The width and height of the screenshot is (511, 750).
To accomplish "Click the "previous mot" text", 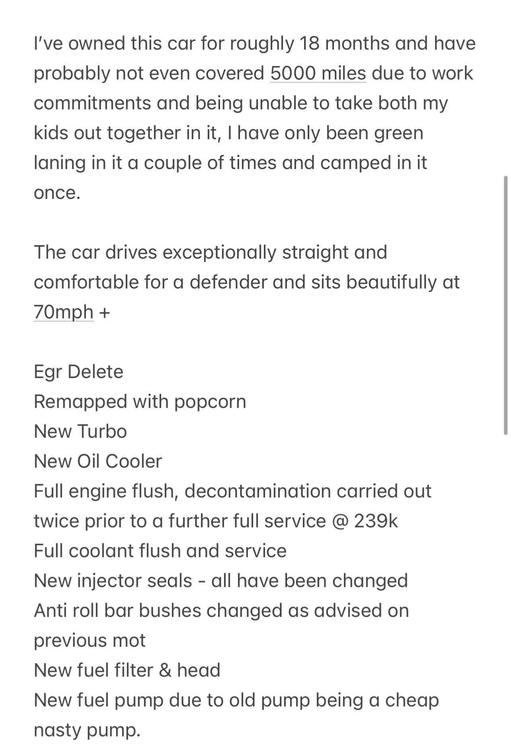I will click(x=89, y=640).
